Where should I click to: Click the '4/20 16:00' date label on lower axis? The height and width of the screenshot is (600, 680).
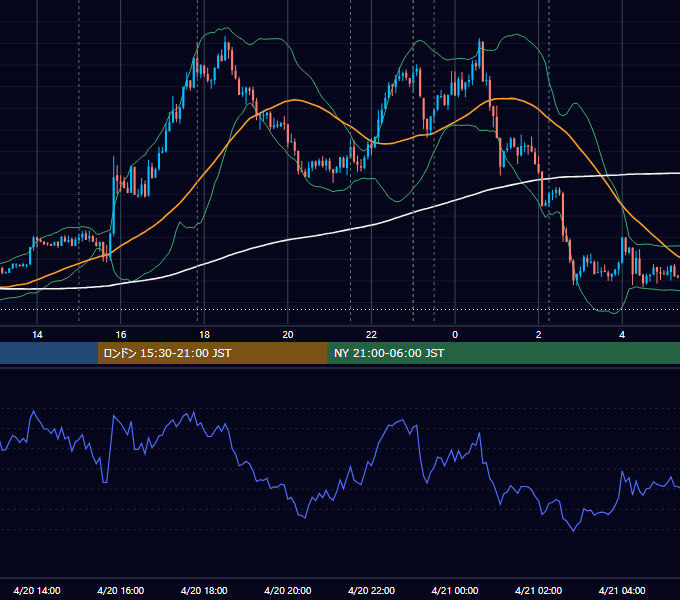(121, 590)
